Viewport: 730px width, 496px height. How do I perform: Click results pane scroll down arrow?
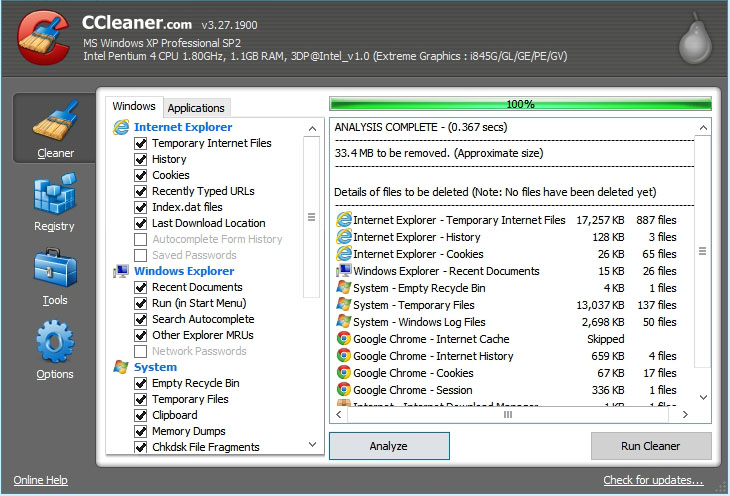point(703,397)
